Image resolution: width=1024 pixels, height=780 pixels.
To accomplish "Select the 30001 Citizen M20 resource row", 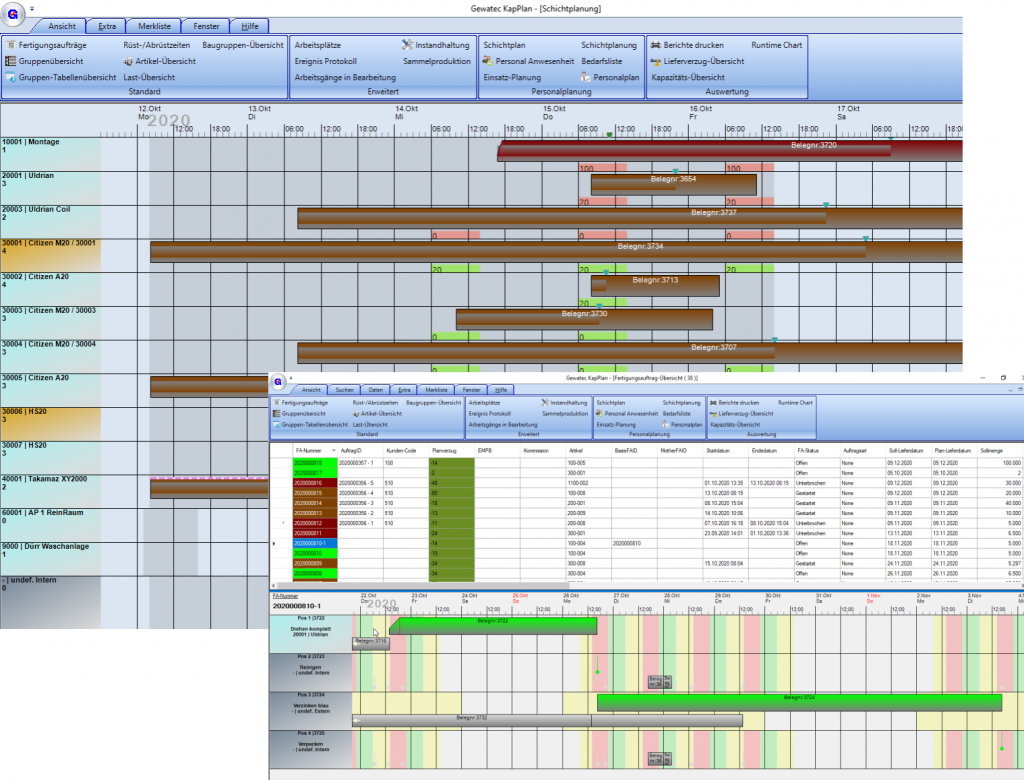I will coord(50,249).
